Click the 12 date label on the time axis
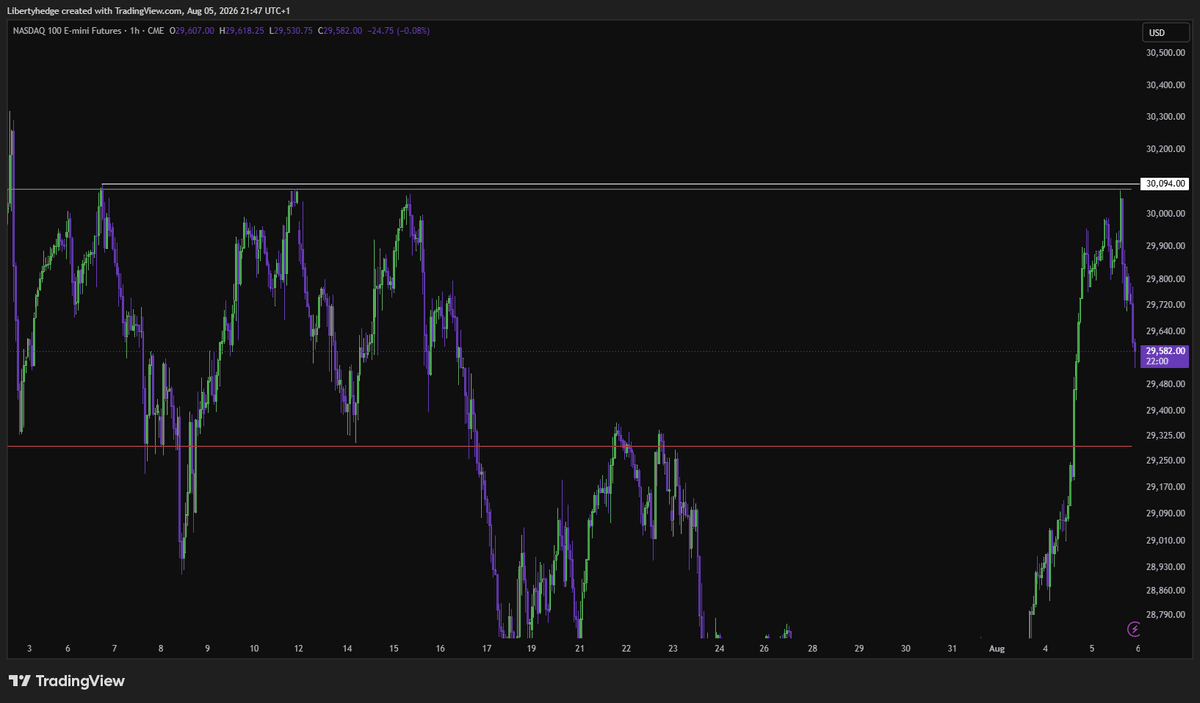Image resolution: width=1200 pixels, height=703 pixels. tap(300, 649)
